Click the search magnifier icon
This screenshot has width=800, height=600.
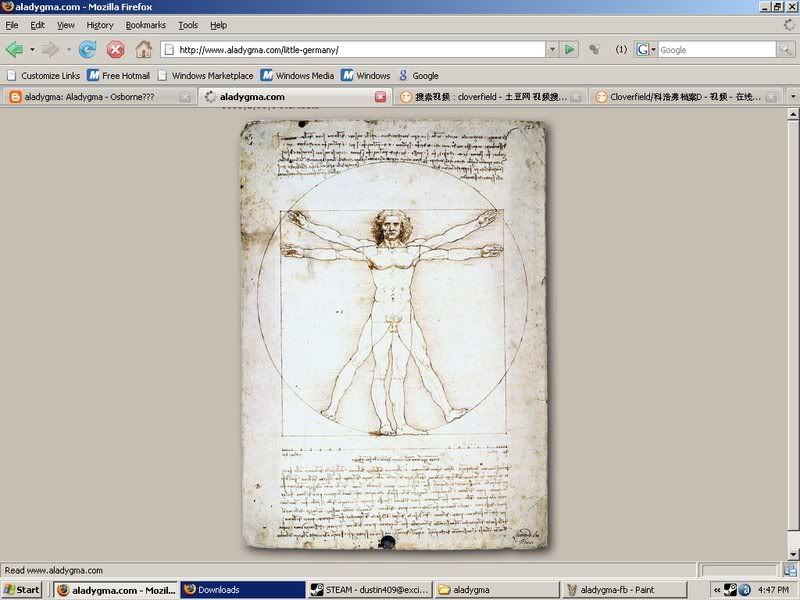coord(787,49)
